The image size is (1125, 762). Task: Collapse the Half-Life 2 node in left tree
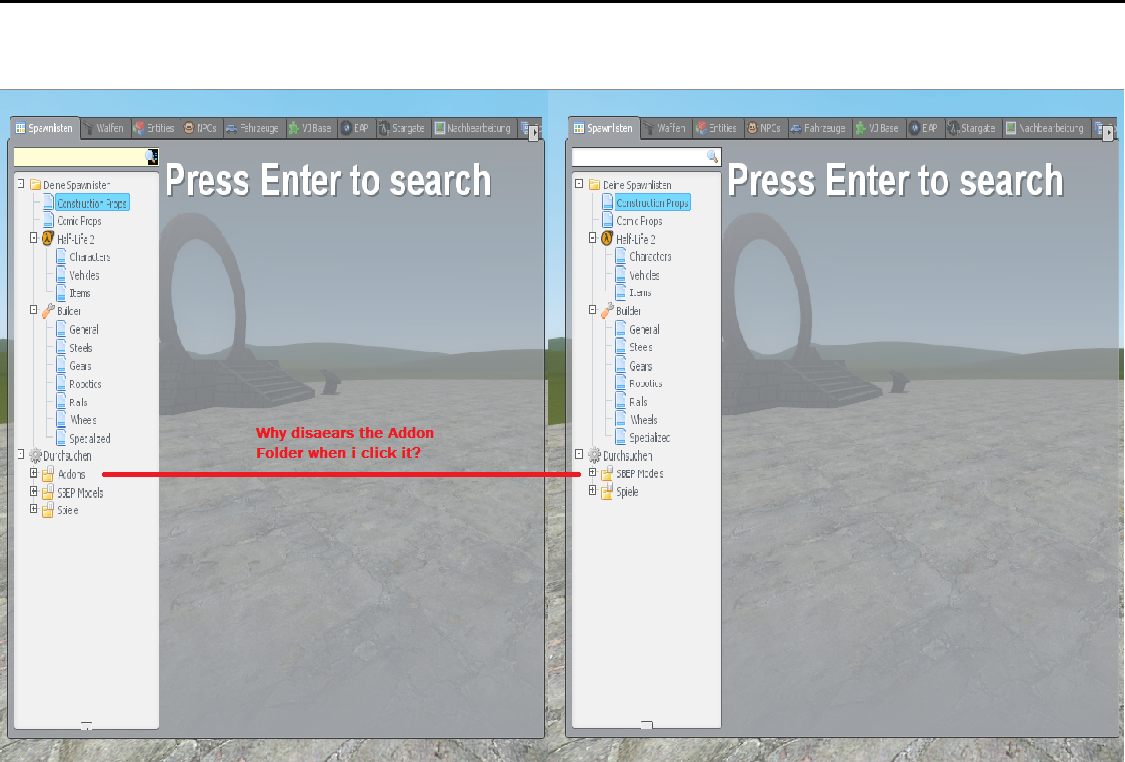point(34,238)
